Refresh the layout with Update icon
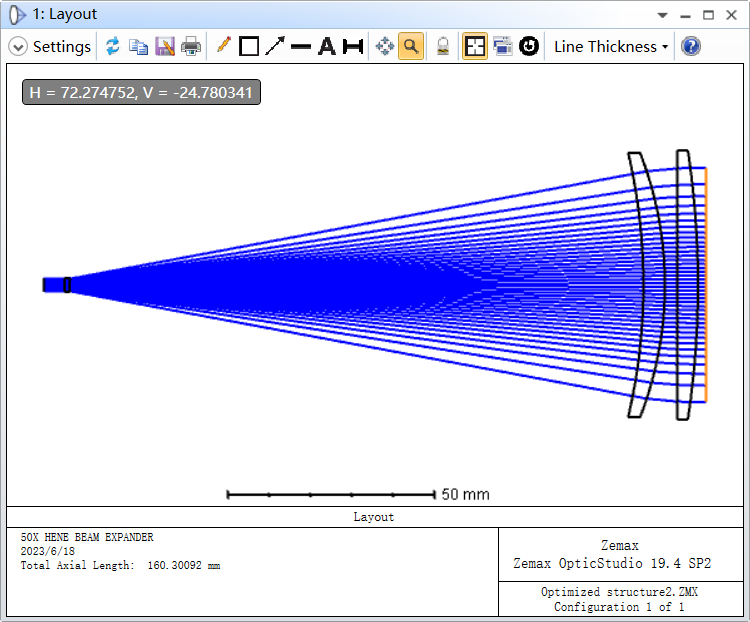 click(113, 46)
